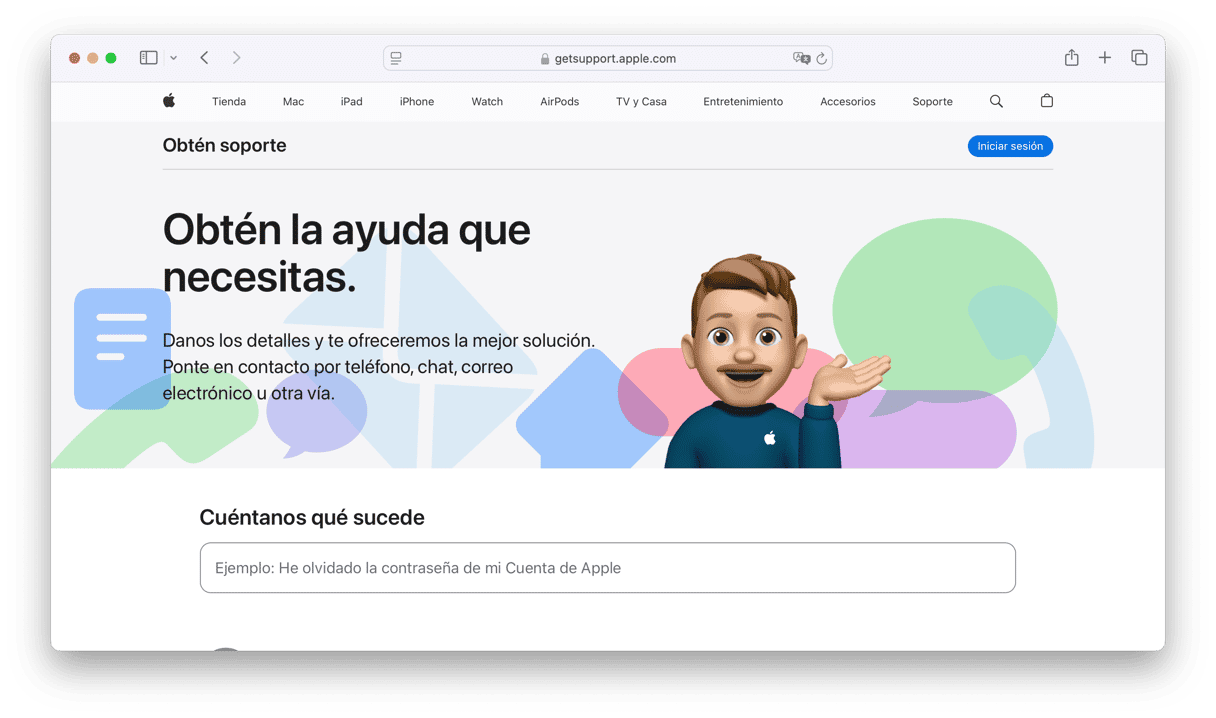Click the "Cuéntanos qué sucede" heading

[312, 518]
